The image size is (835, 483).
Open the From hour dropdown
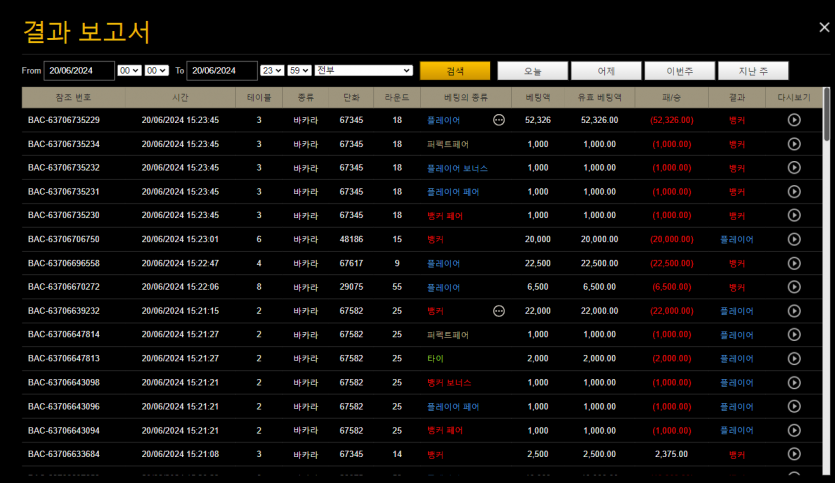(129, 70)
